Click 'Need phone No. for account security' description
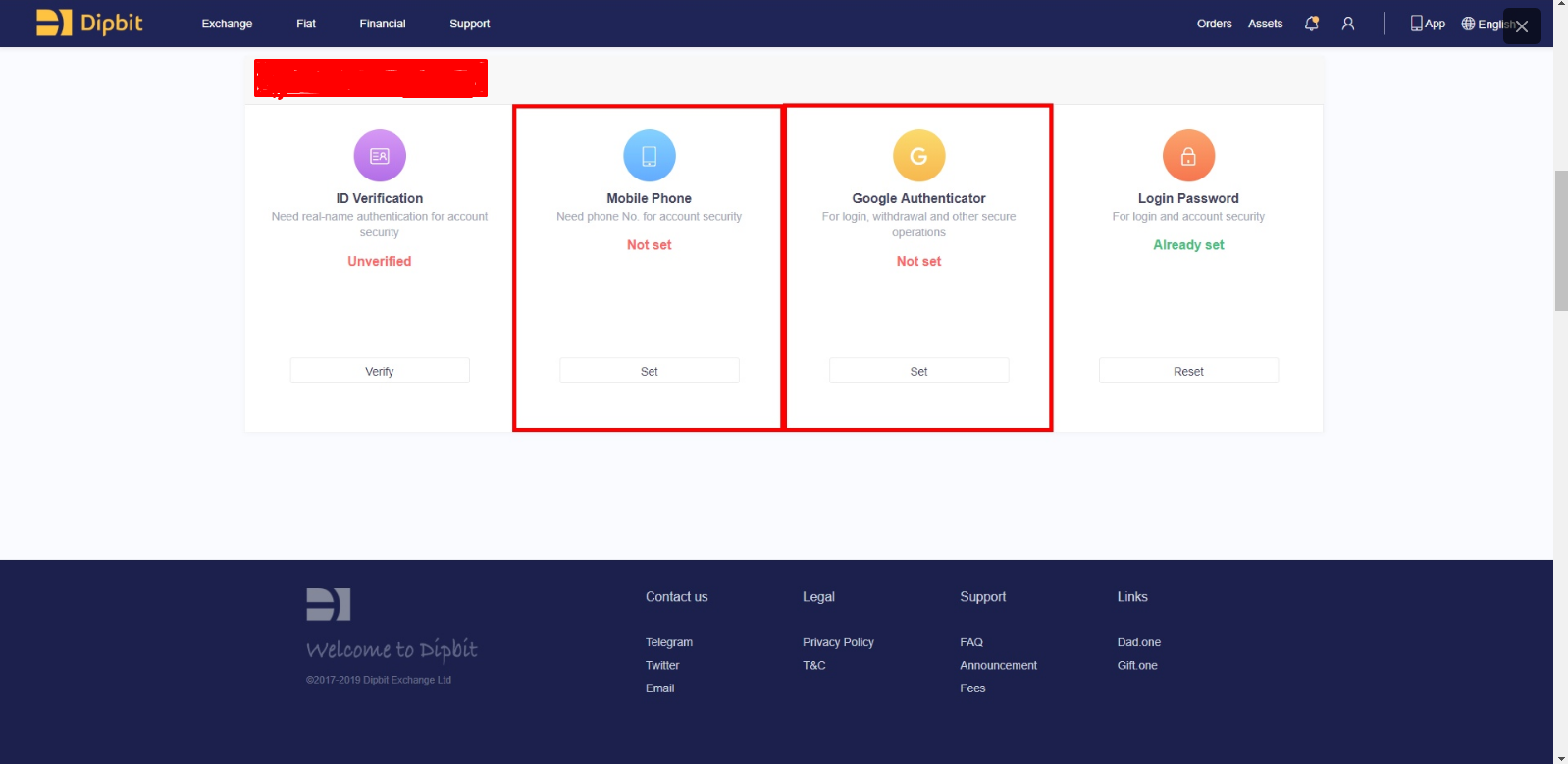This screenshot has width=1568, height=764. (650, 217)
